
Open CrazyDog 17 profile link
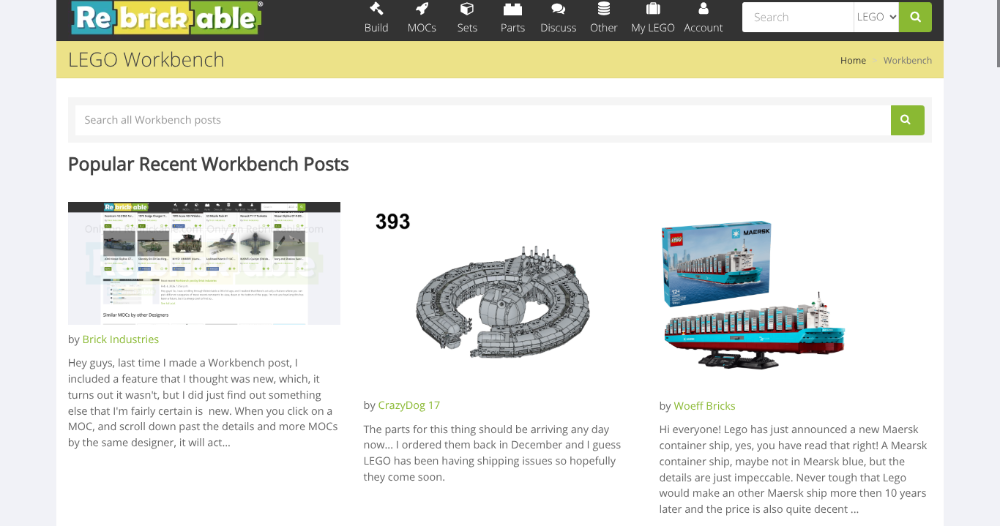click(409, 405)
